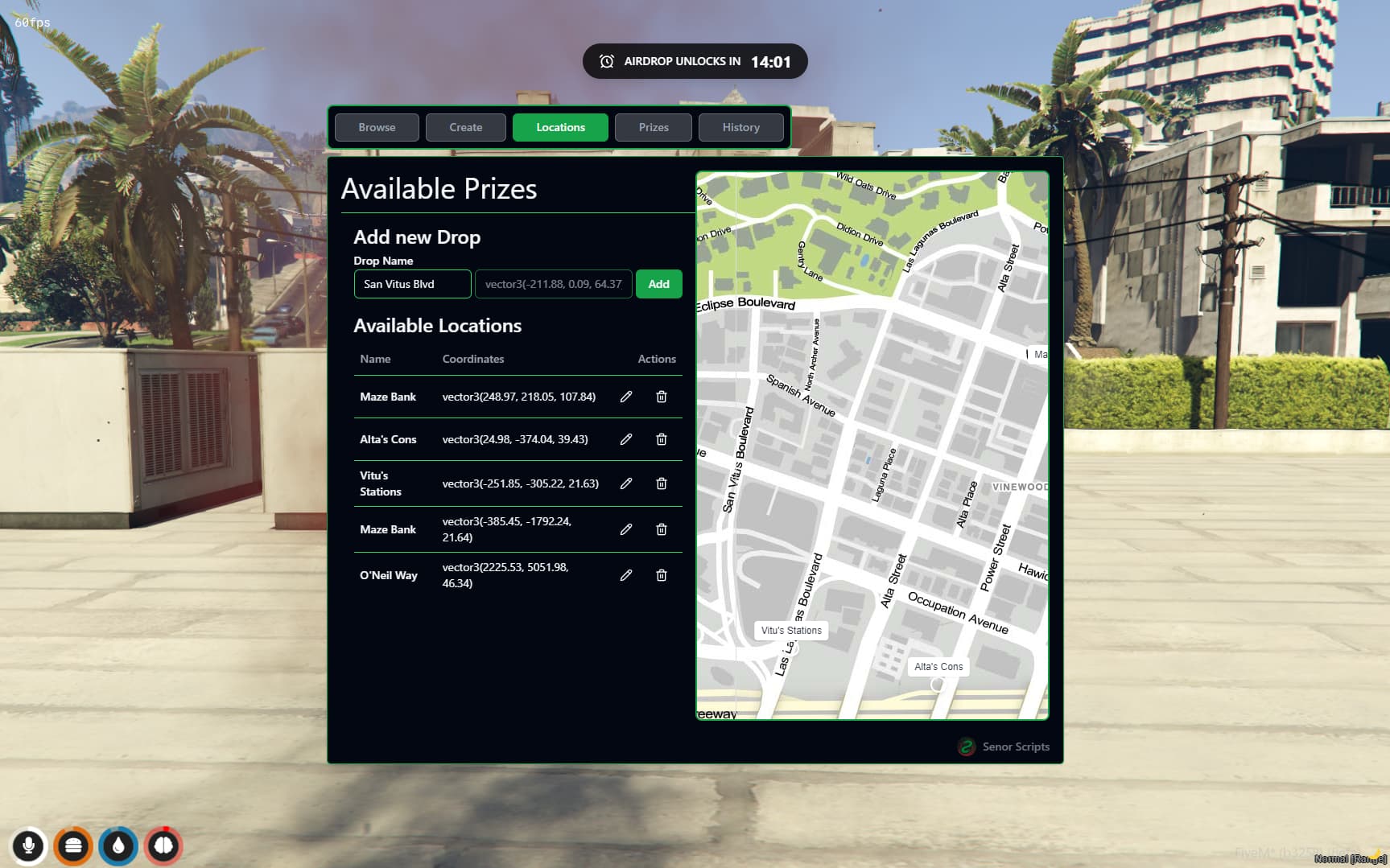Click the Power Street label on map
Viewport: 1390px width, 868px height.
click(996, 557)
